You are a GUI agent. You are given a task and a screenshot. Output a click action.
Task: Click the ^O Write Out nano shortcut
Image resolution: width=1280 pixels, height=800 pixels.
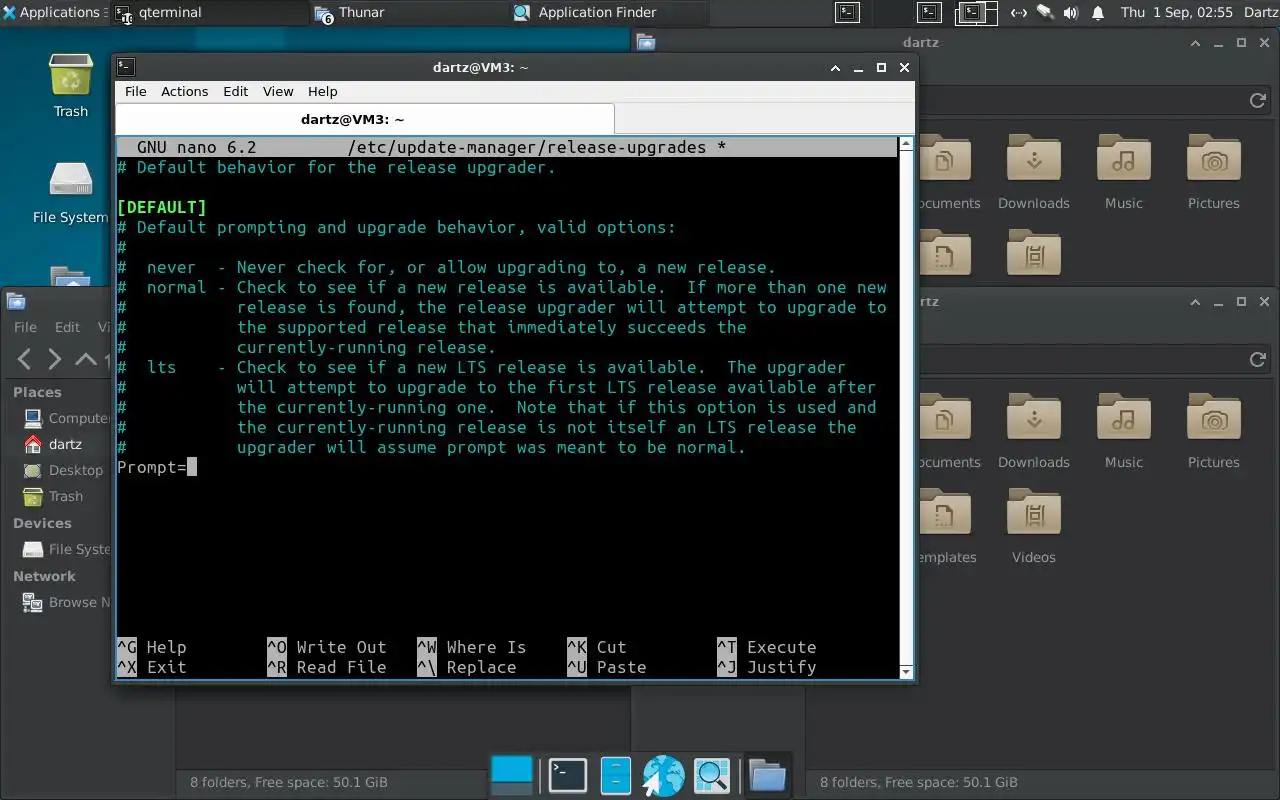pyautogui.click(x=327, y=647)
